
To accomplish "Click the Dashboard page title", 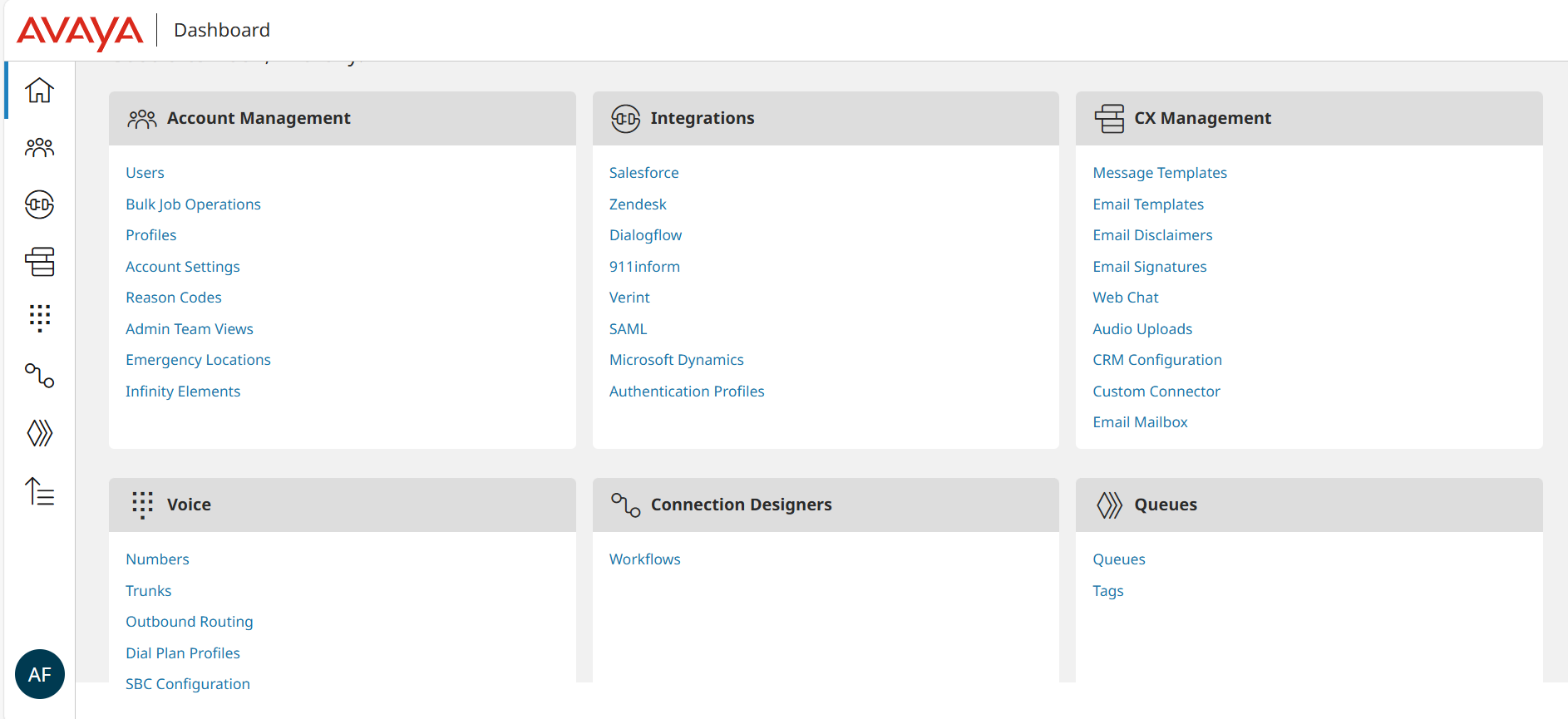I will tap(222, 30).
